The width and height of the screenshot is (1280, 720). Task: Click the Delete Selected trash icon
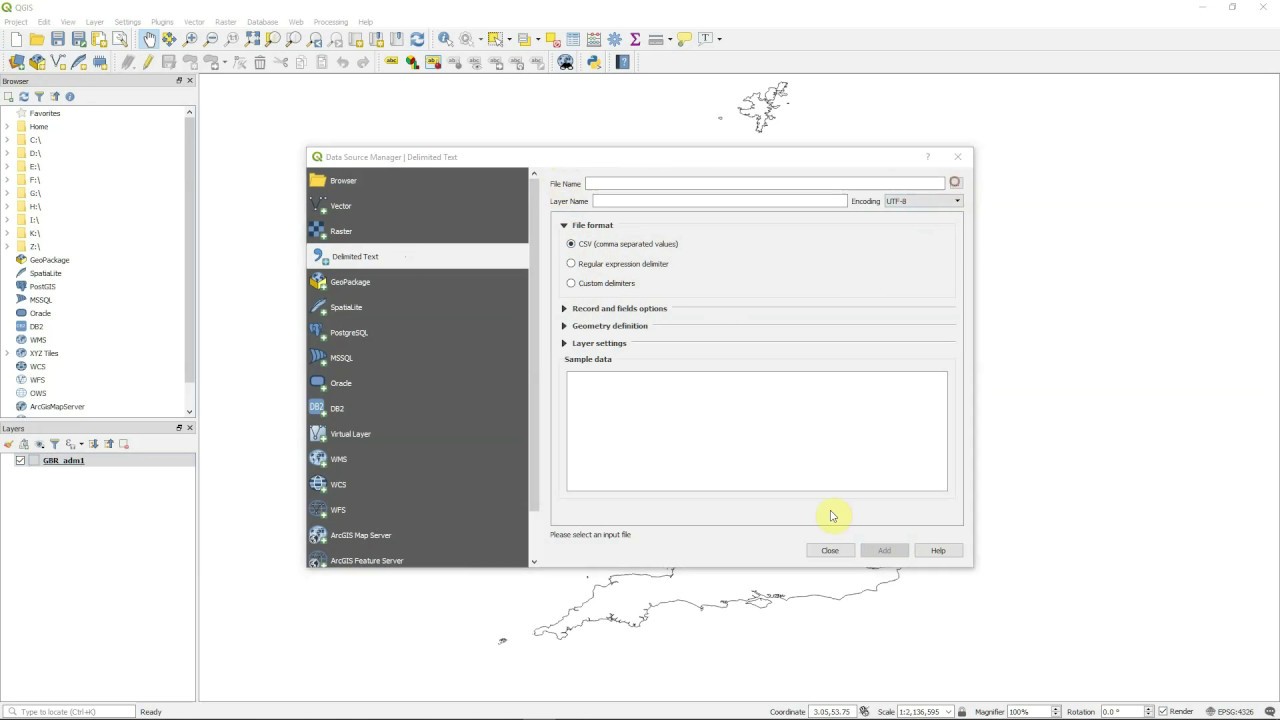(x=260, y=62)
